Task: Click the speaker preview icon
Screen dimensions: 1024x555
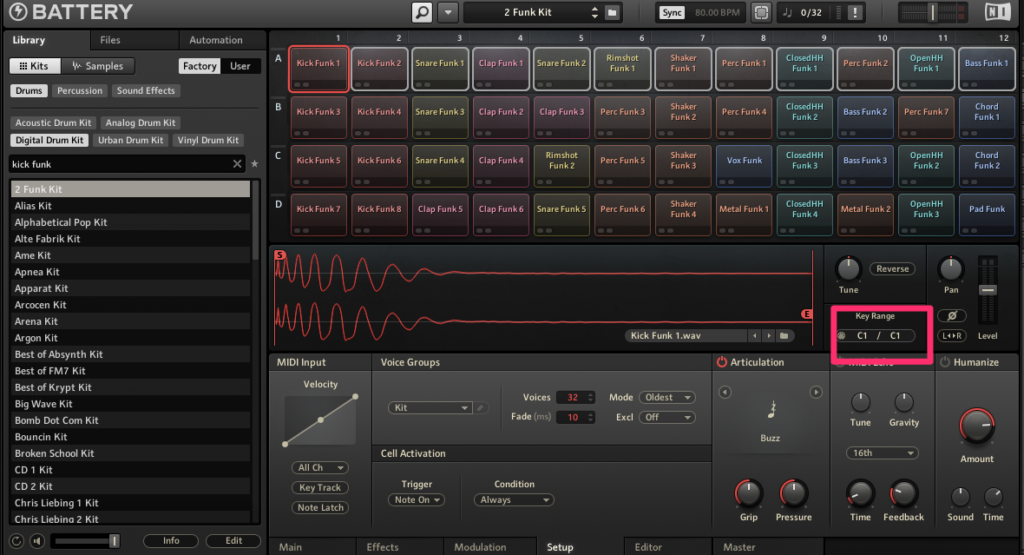Action: [x=37, y=541]
